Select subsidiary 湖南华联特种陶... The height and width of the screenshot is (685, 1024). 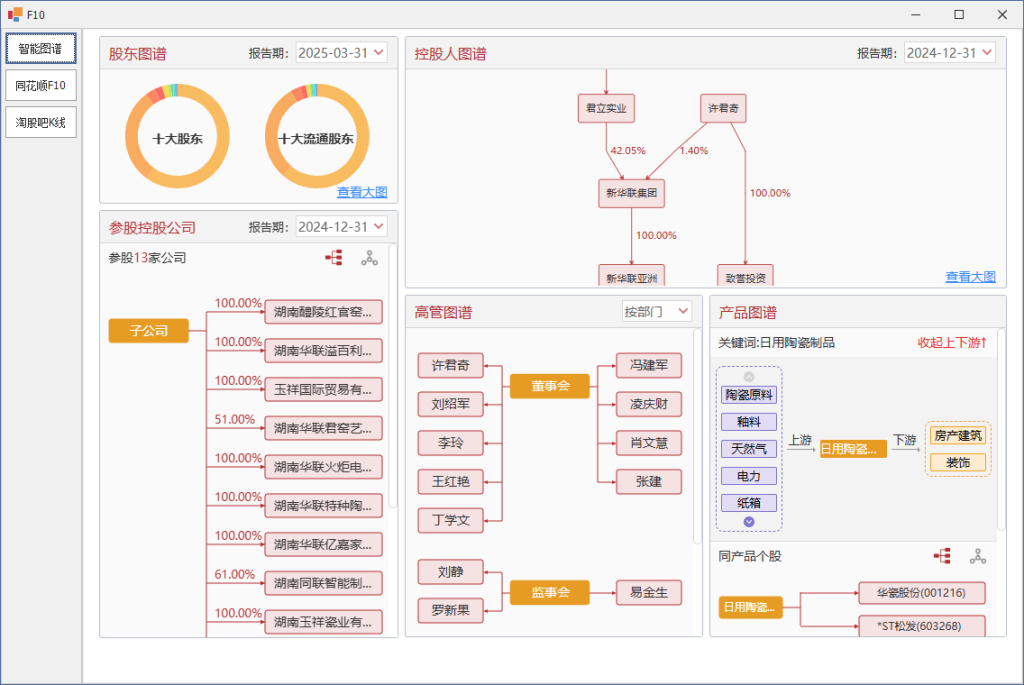[x=323, y=505]
